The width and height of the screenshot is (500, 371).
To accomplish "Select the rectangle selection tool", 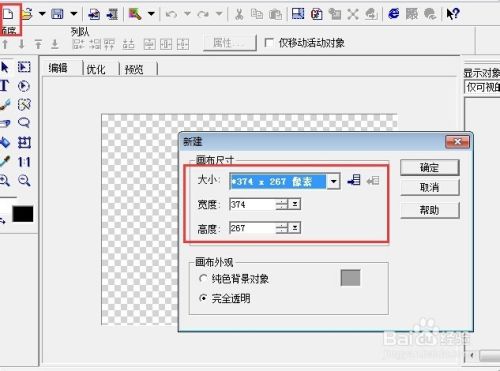I will (24, 67).
